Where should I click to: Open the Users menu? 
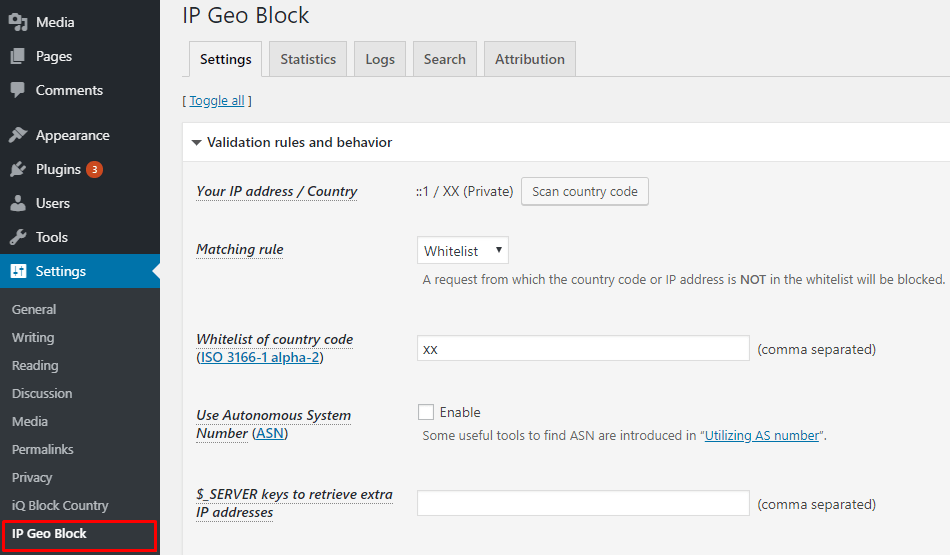tap(53, 203)
